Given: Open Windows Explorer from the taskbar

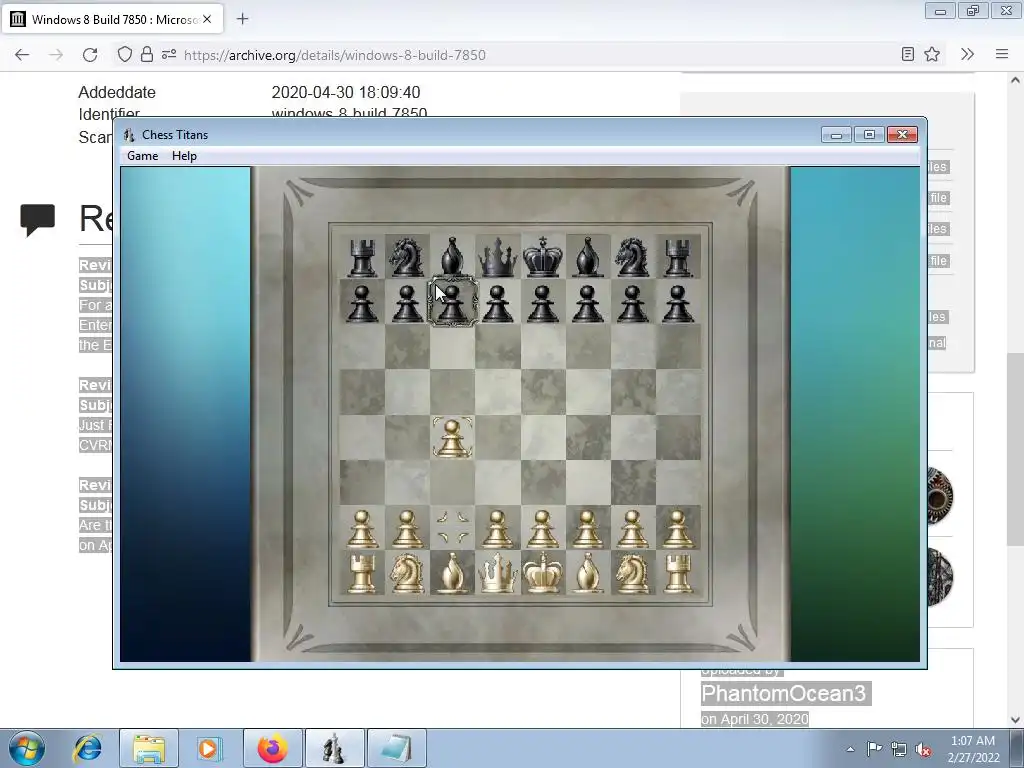Looking at the screenshot, I should (149, 748).
